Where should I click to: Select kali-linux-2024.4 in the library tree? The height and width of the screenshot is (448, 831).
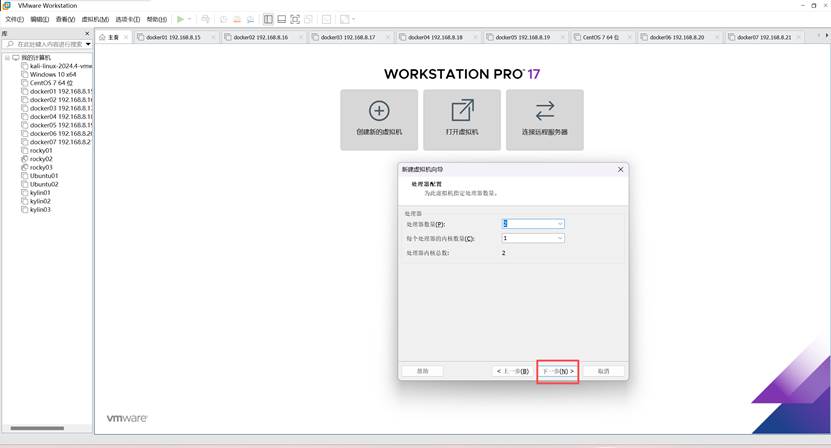[57, 66]
